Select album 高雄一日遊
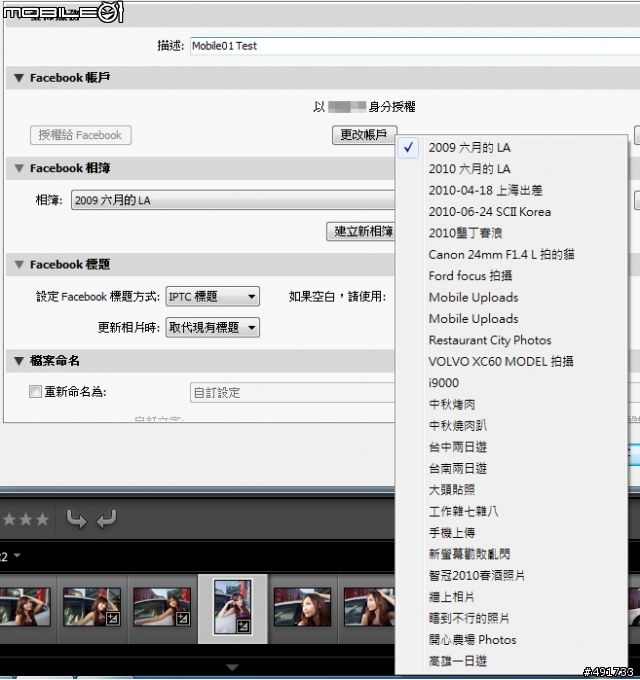This screenshot has width=640, height=680. [x=512, y=661]
